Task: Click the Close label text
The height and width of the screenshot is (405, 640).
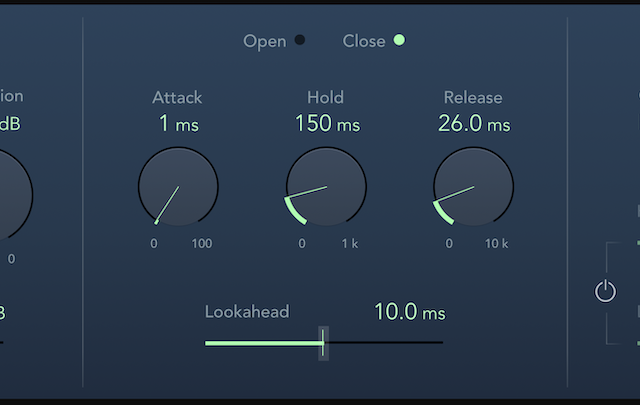Action: point(364,41)
